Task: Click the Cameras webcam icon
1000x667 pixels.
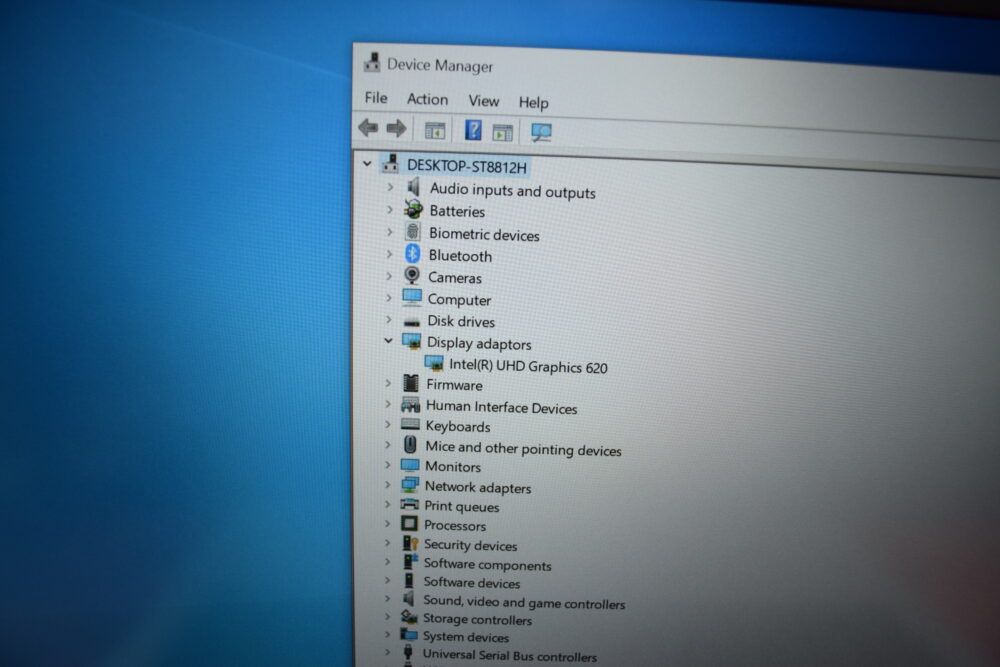Action: click(x=412, y=275)
